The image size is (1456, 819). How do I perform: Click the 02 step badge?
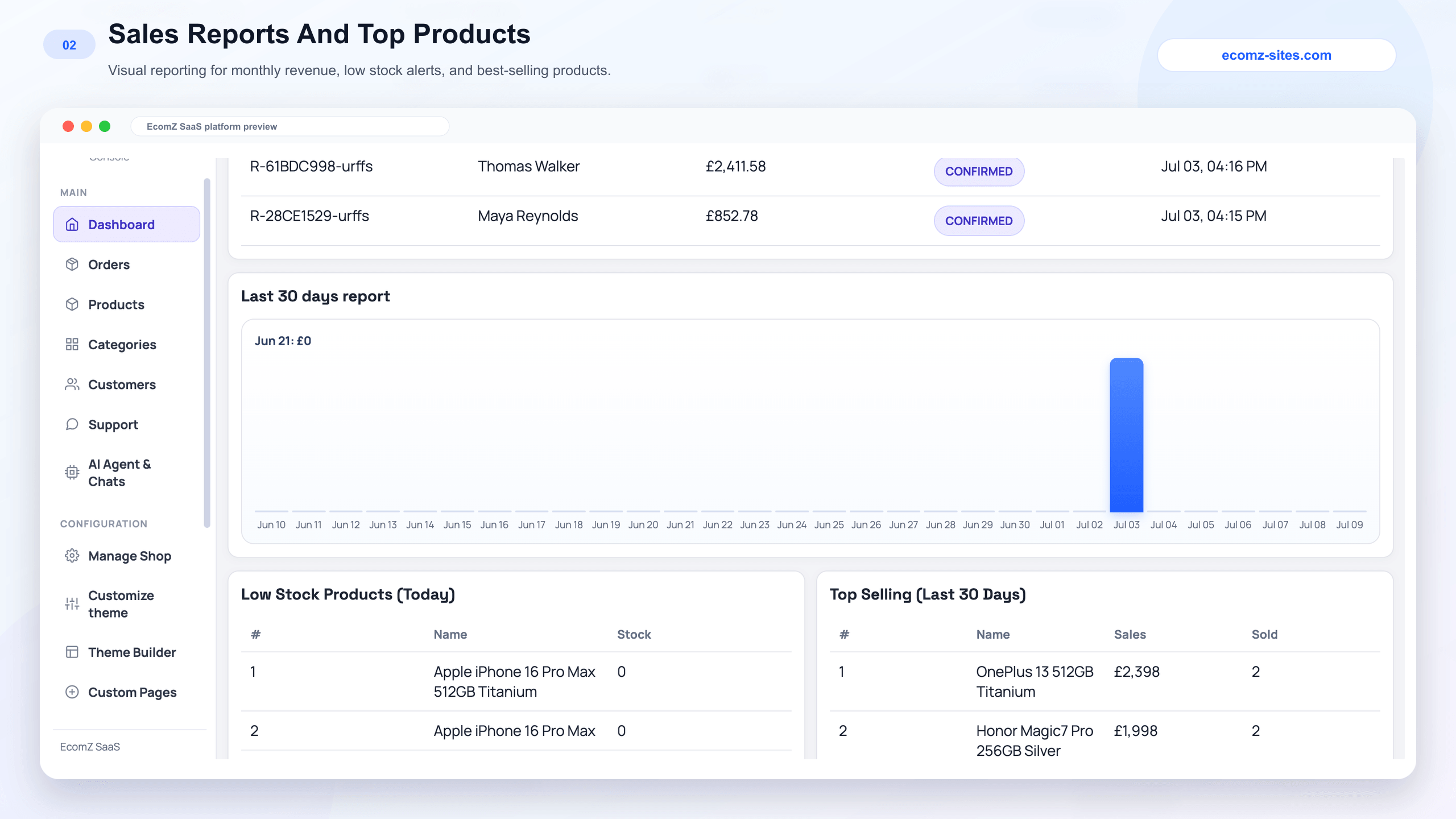[69, 45]
